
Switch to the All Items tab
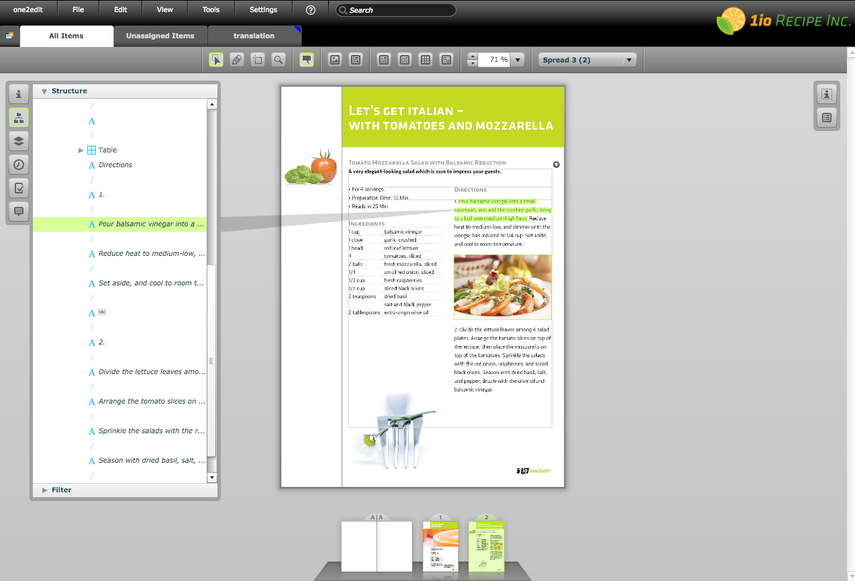(67, 36)
